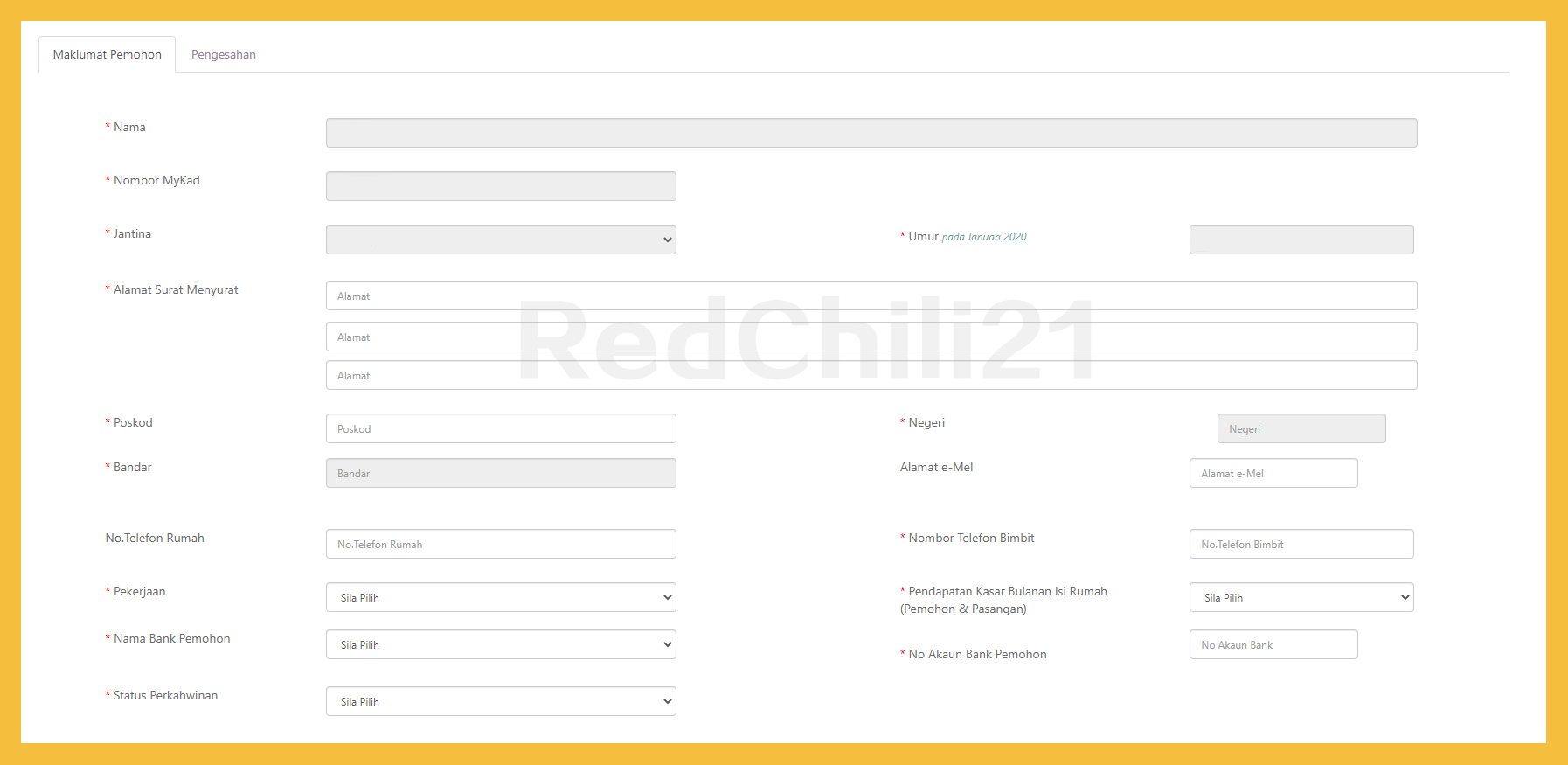This screenshot has height=765, width=1568.
Task: Switch to the Pengesahan tab
Action: (223, 54)
